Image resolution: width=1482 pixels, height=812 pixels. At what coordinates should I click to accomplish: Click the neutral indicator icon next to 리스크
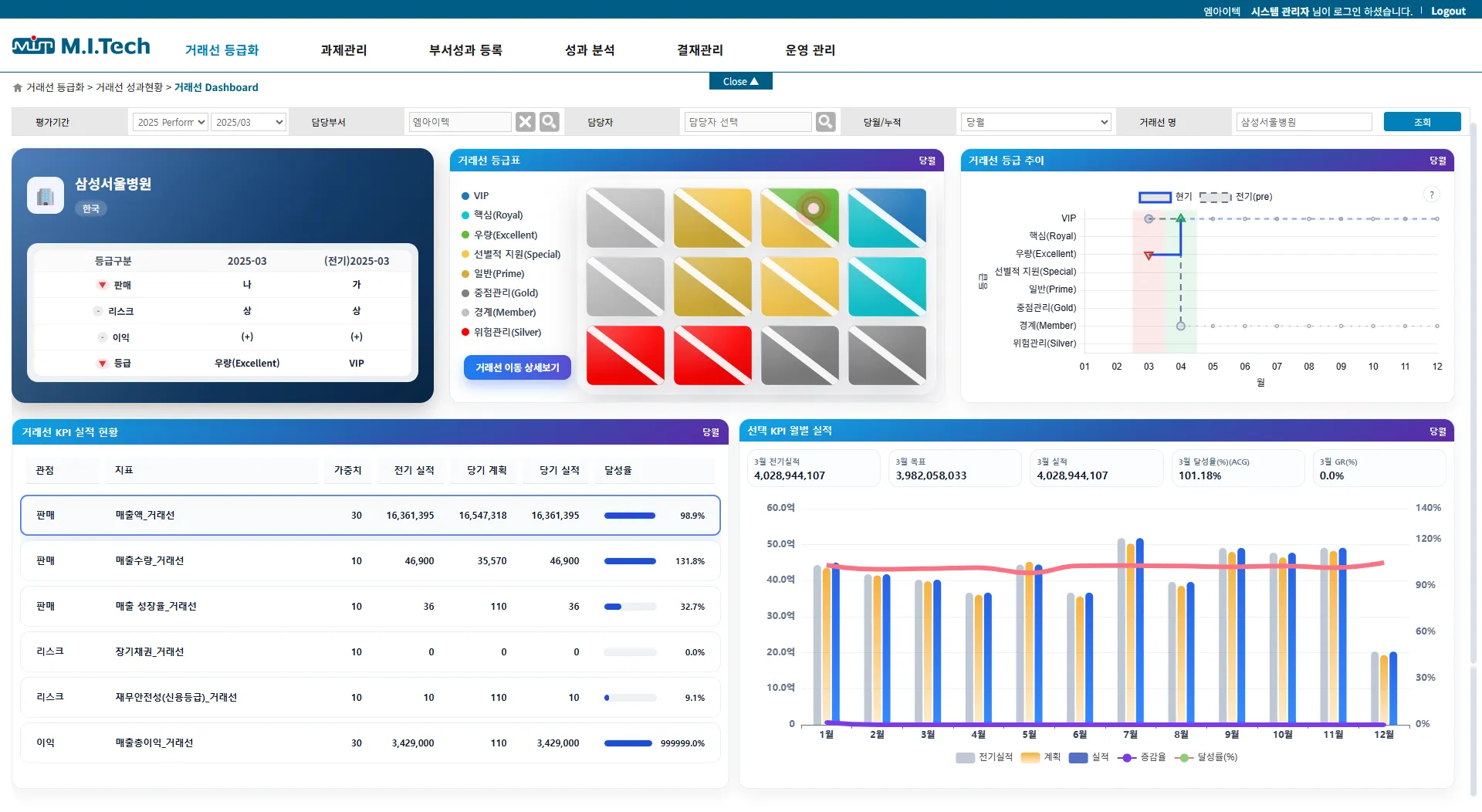(98, 311)
